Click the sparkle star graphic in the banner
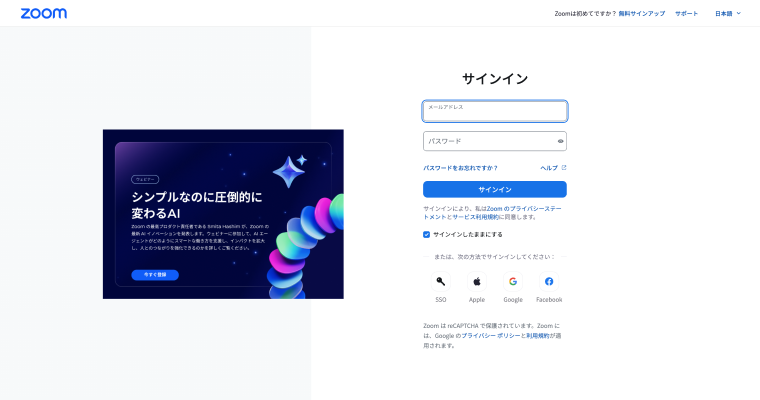The width and height of the screenshot is (760, 400). pyautogui.click(x=290, y=171)
